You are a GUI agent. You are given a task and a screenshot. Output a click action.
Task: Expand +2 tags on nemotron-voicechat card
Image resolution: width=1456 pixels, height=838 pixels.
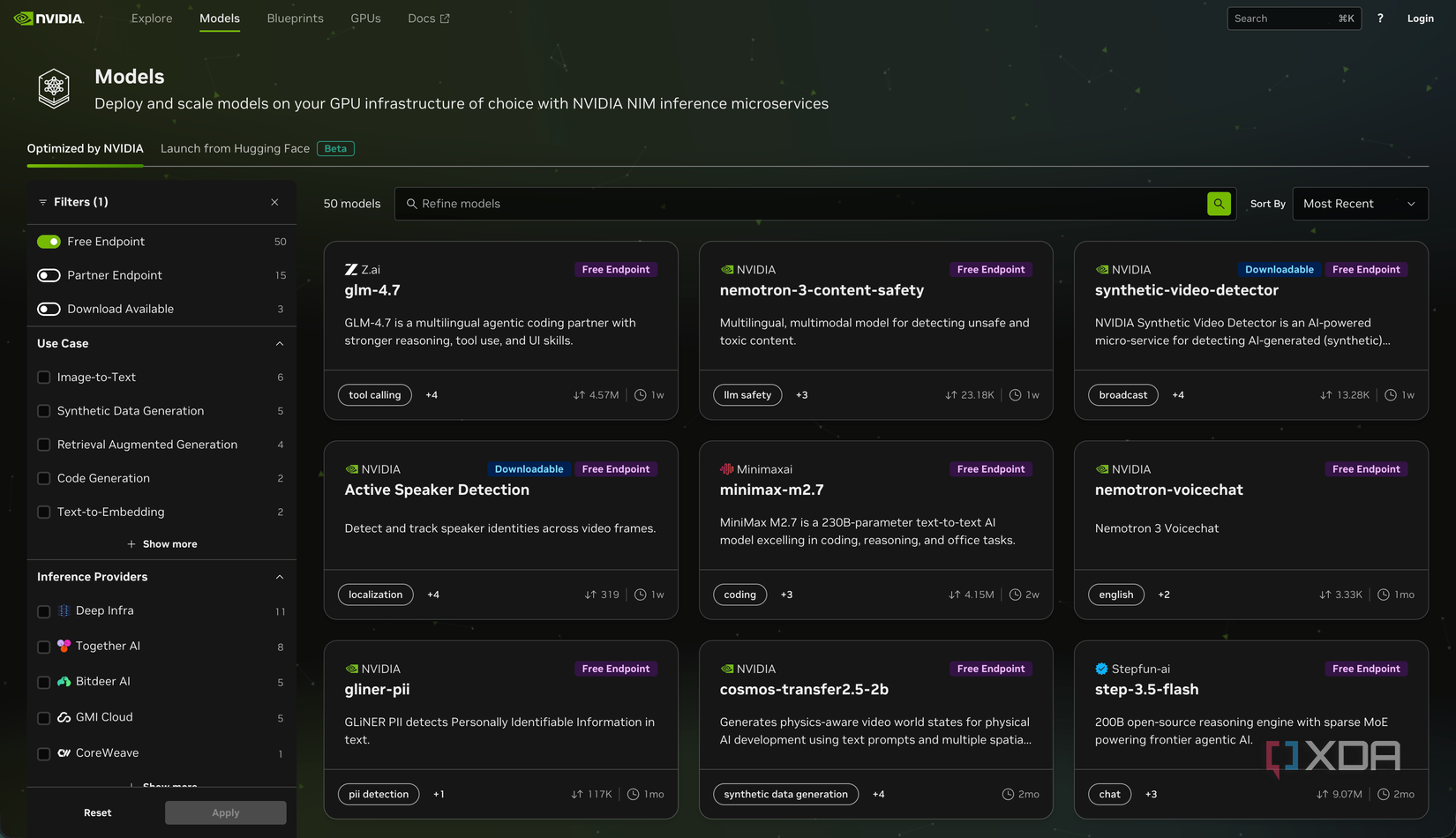(x=1164, y=595)
